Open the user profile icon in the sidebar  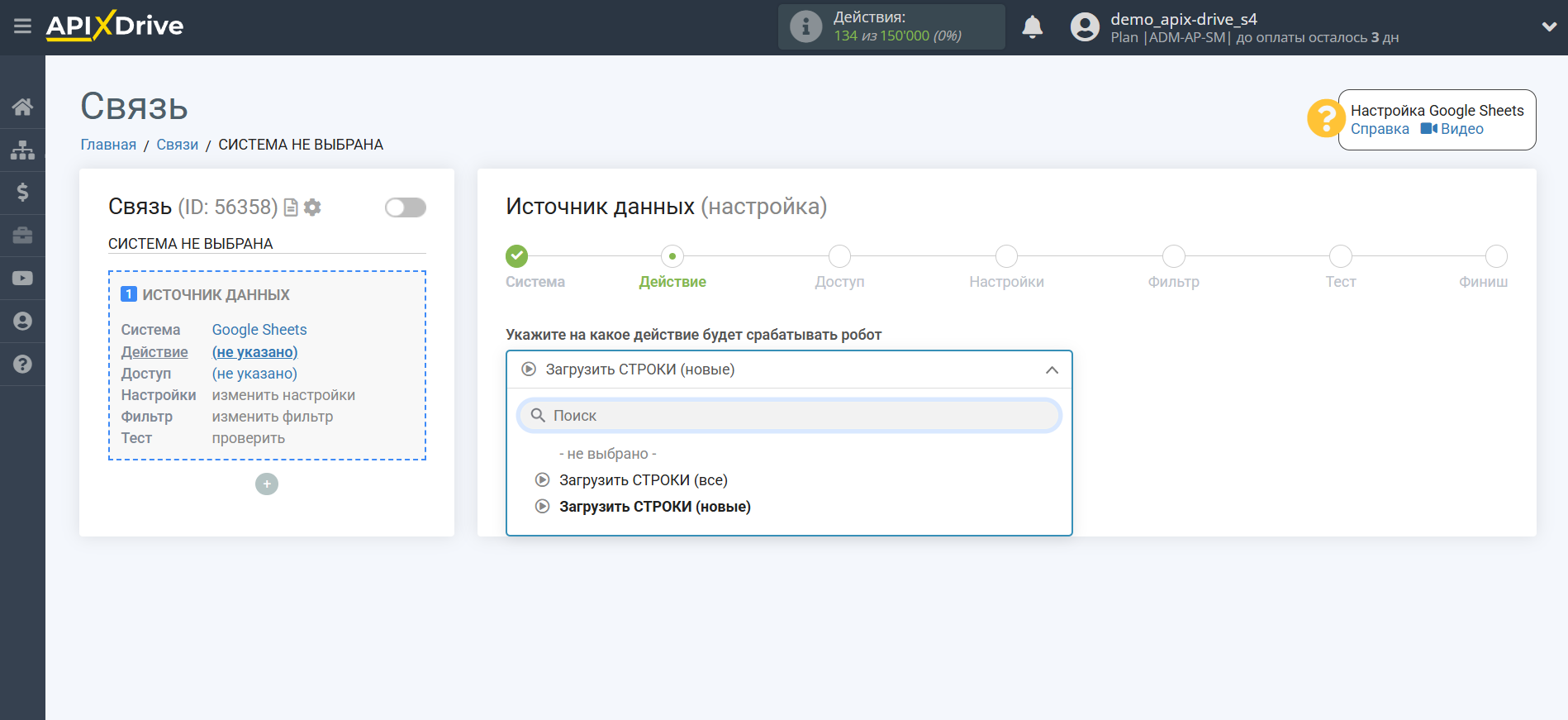[x=22, y=322]
